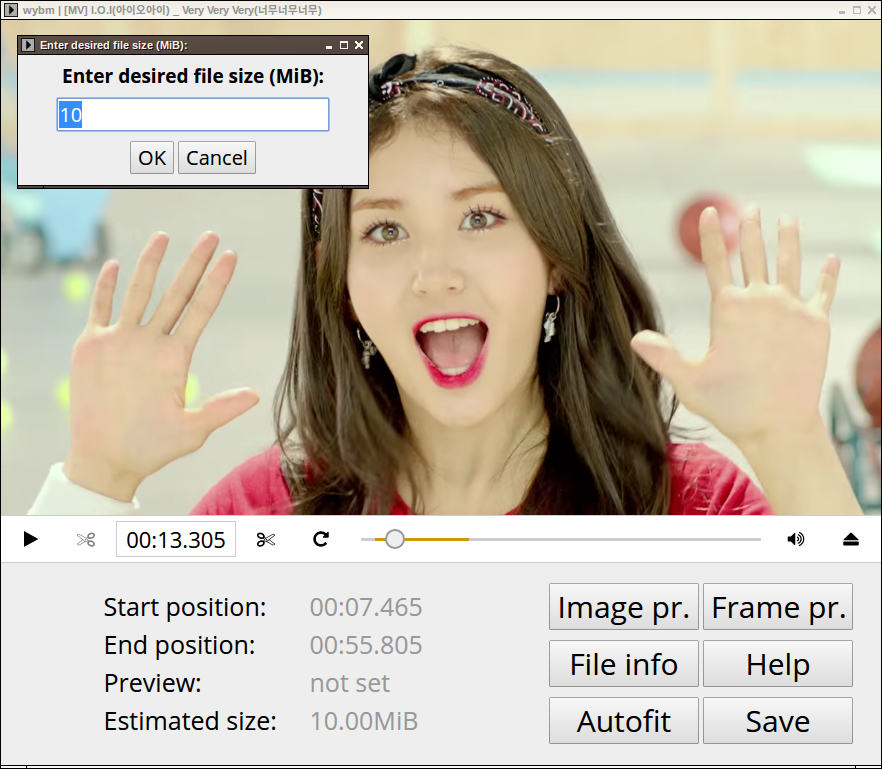Click the 'Enter desired file size (MiB):' heading
Screen dimensions: 882x769
point(193,76)
